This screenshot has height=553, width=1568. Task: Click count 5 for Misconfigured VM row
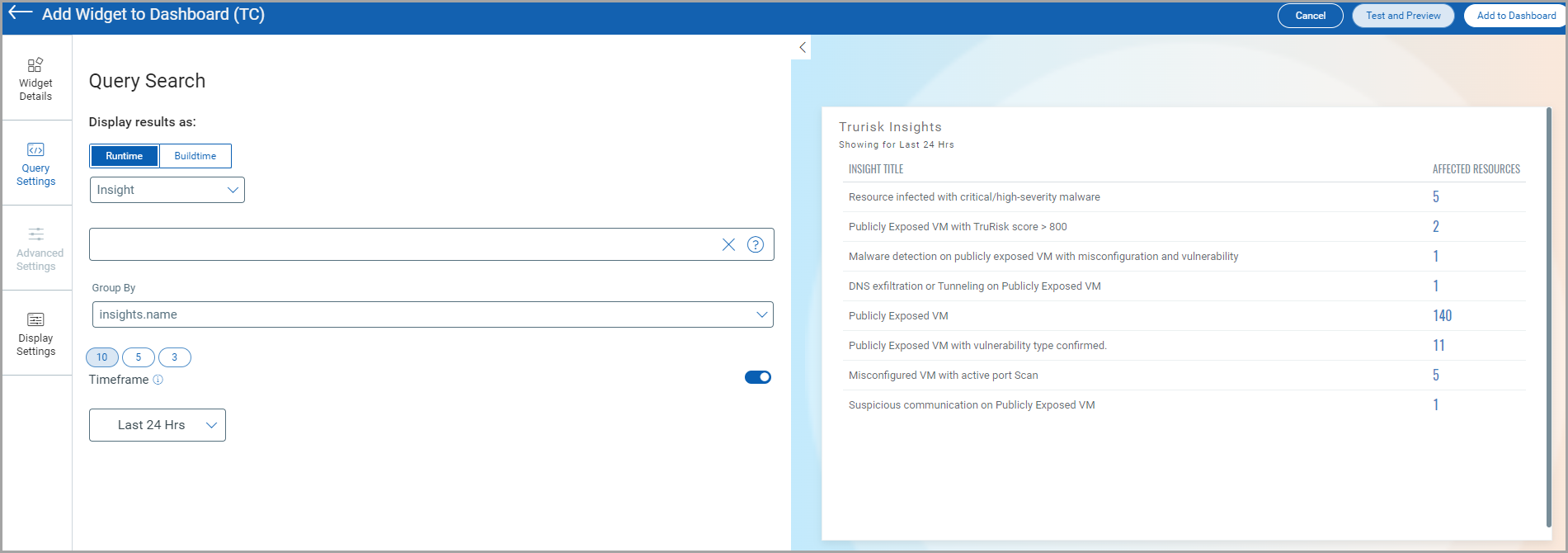[1436, 376]
